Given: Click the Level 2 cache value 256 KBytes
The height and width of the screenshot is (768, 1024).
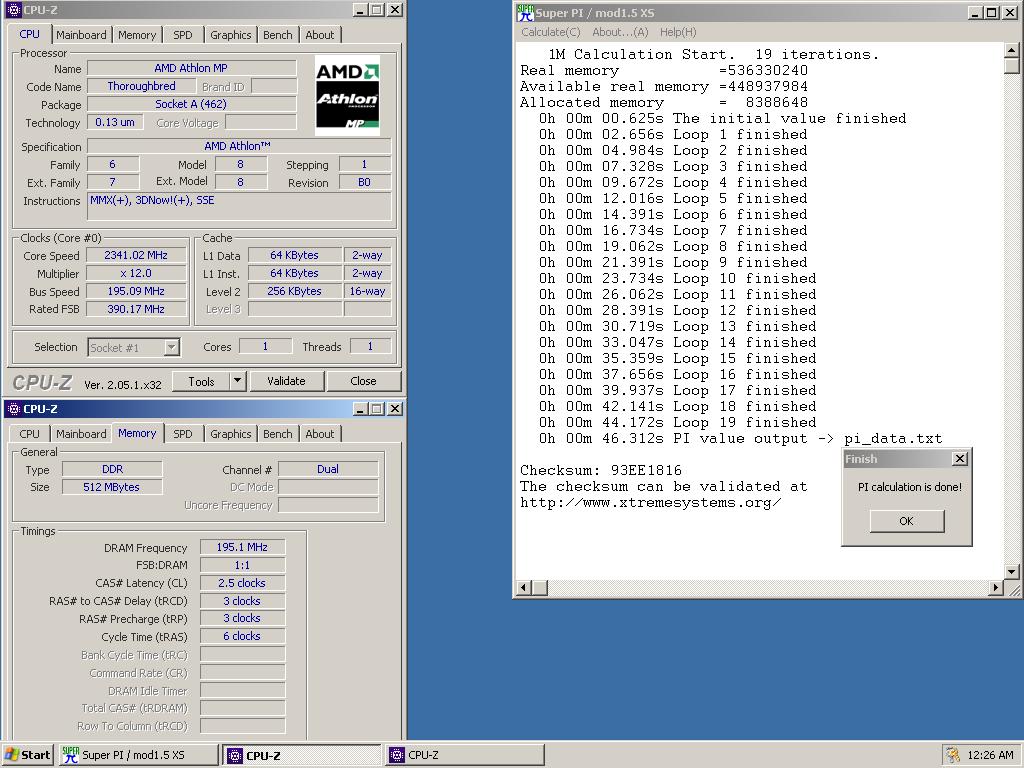Looking at the screenshot, I should [295, 291].
